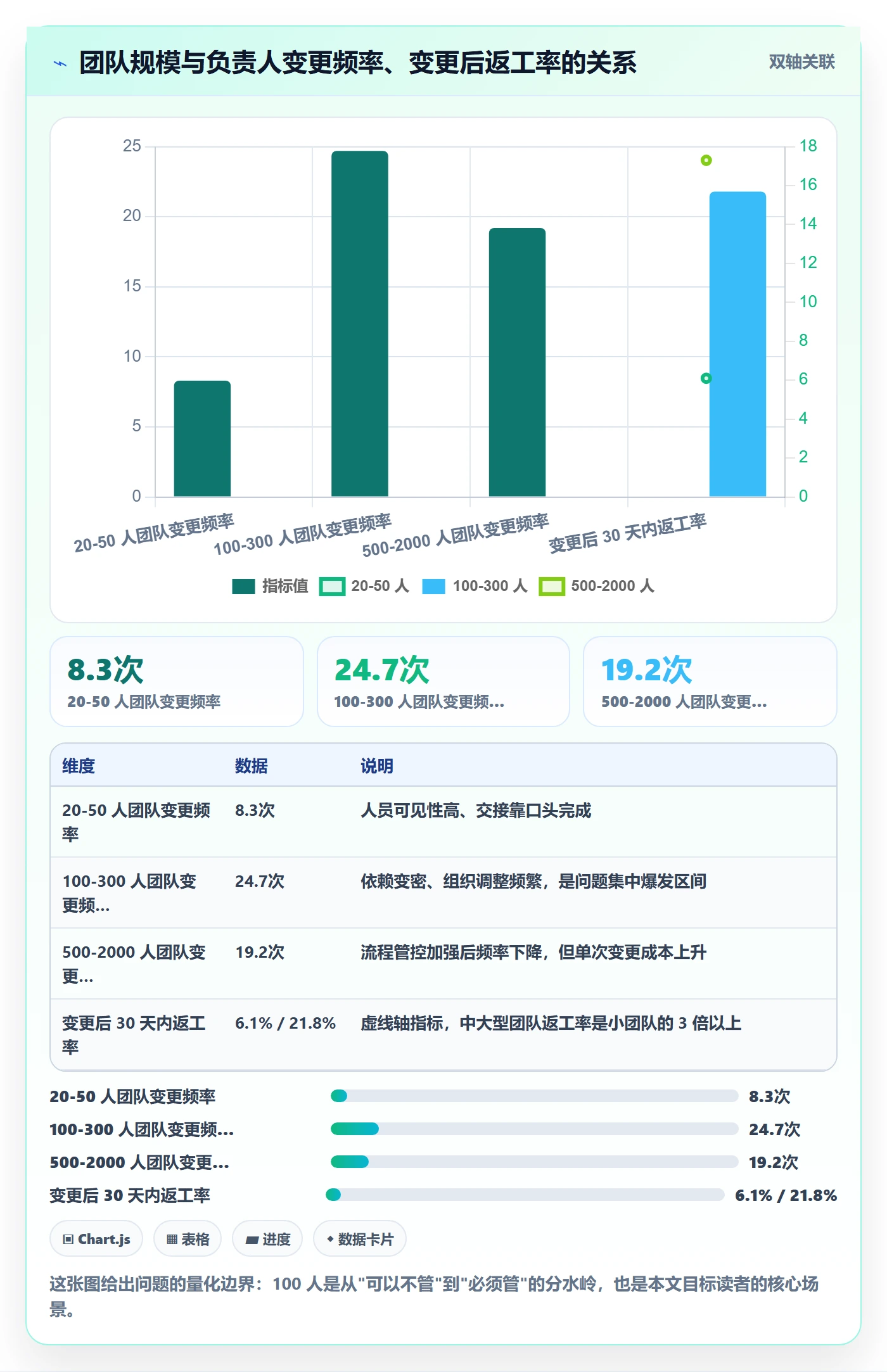
Task: Open the 24.7次 data card
Action: pyautogui.click(x=443, y=682)
